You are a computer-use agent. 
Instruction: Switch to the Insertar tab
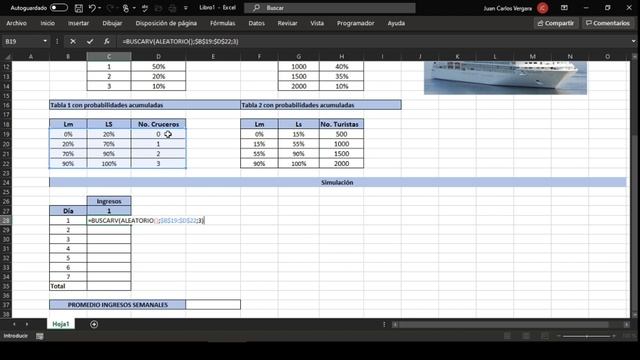(x=78, y=23)
